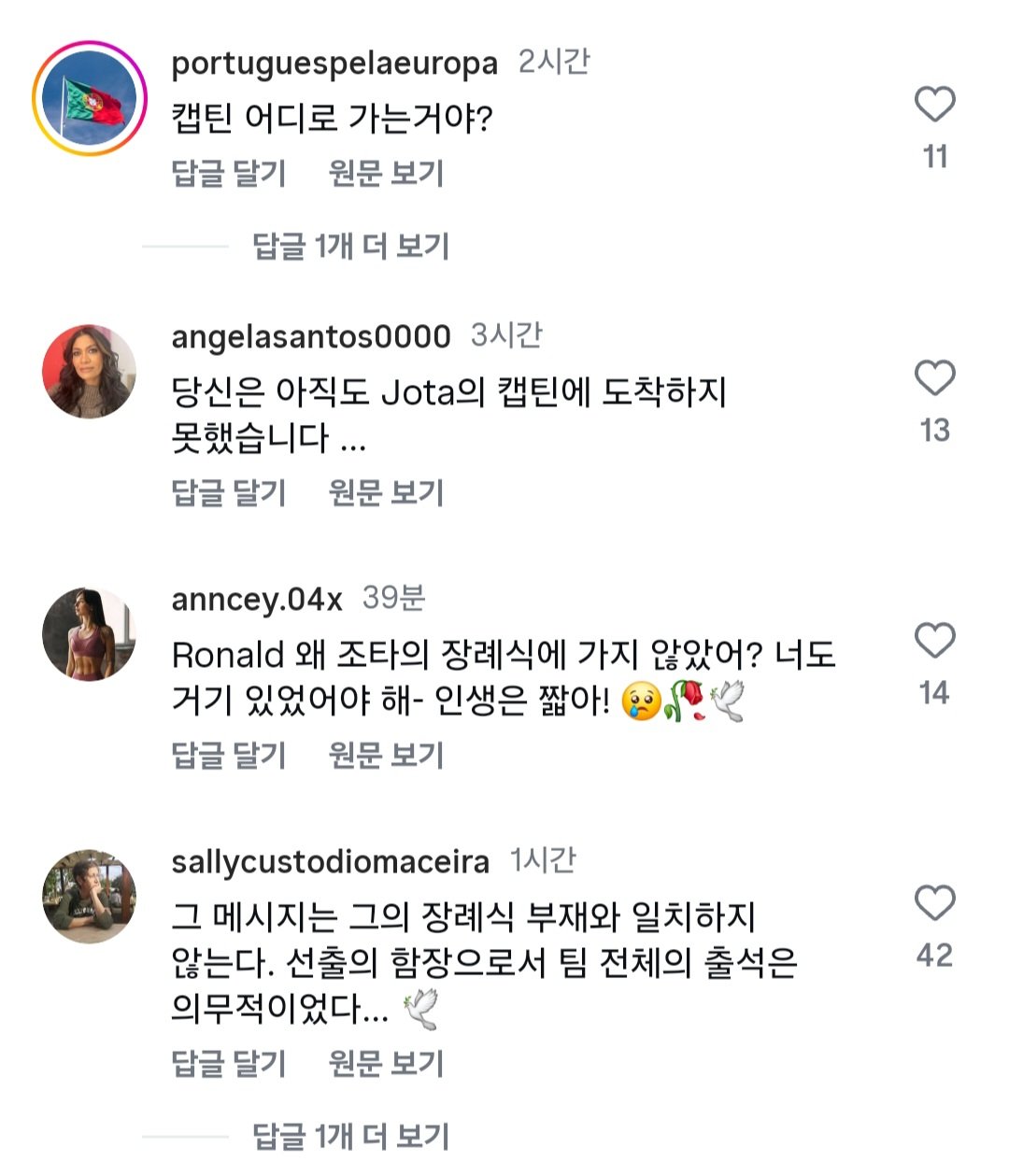
Task: View original of sallycustodiomaceira's comment
Action: 386,1064
